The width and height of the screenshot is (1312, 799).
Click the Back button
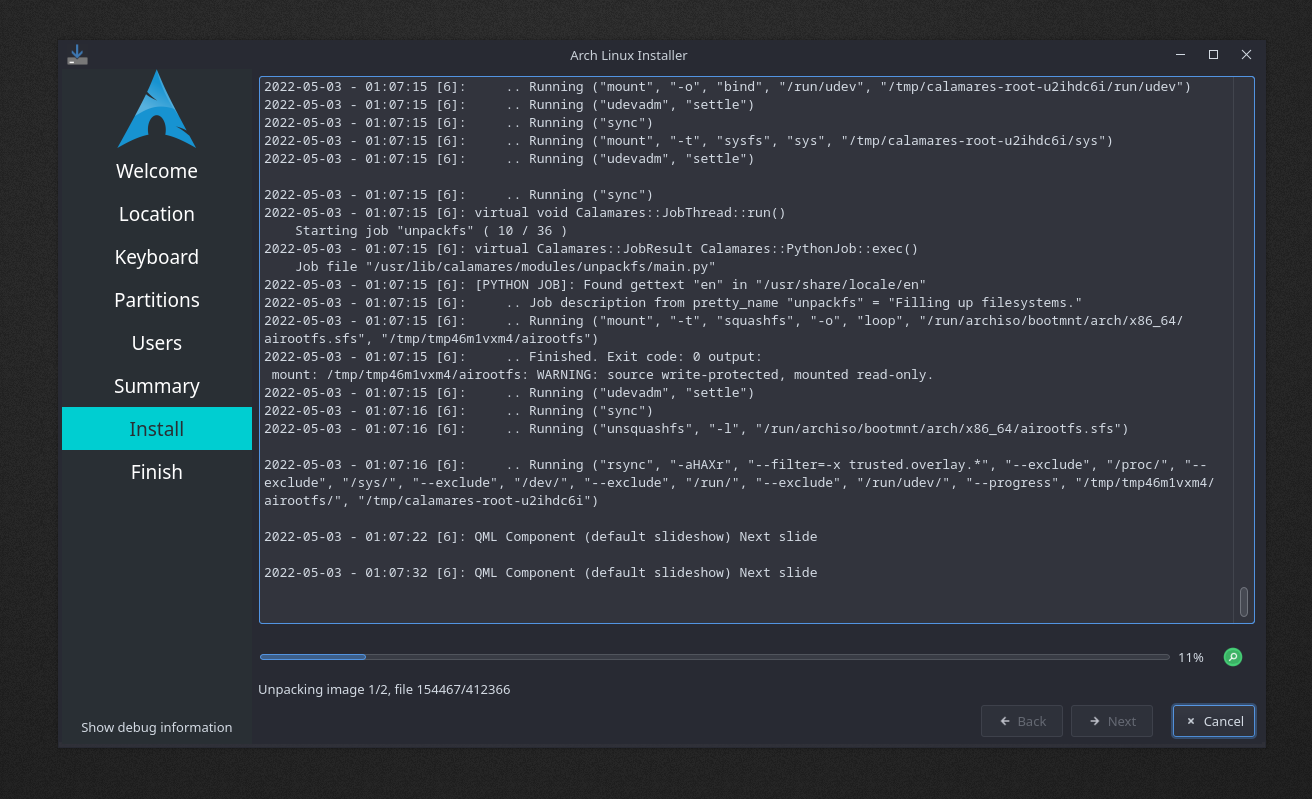click(x=1022, y=721)
